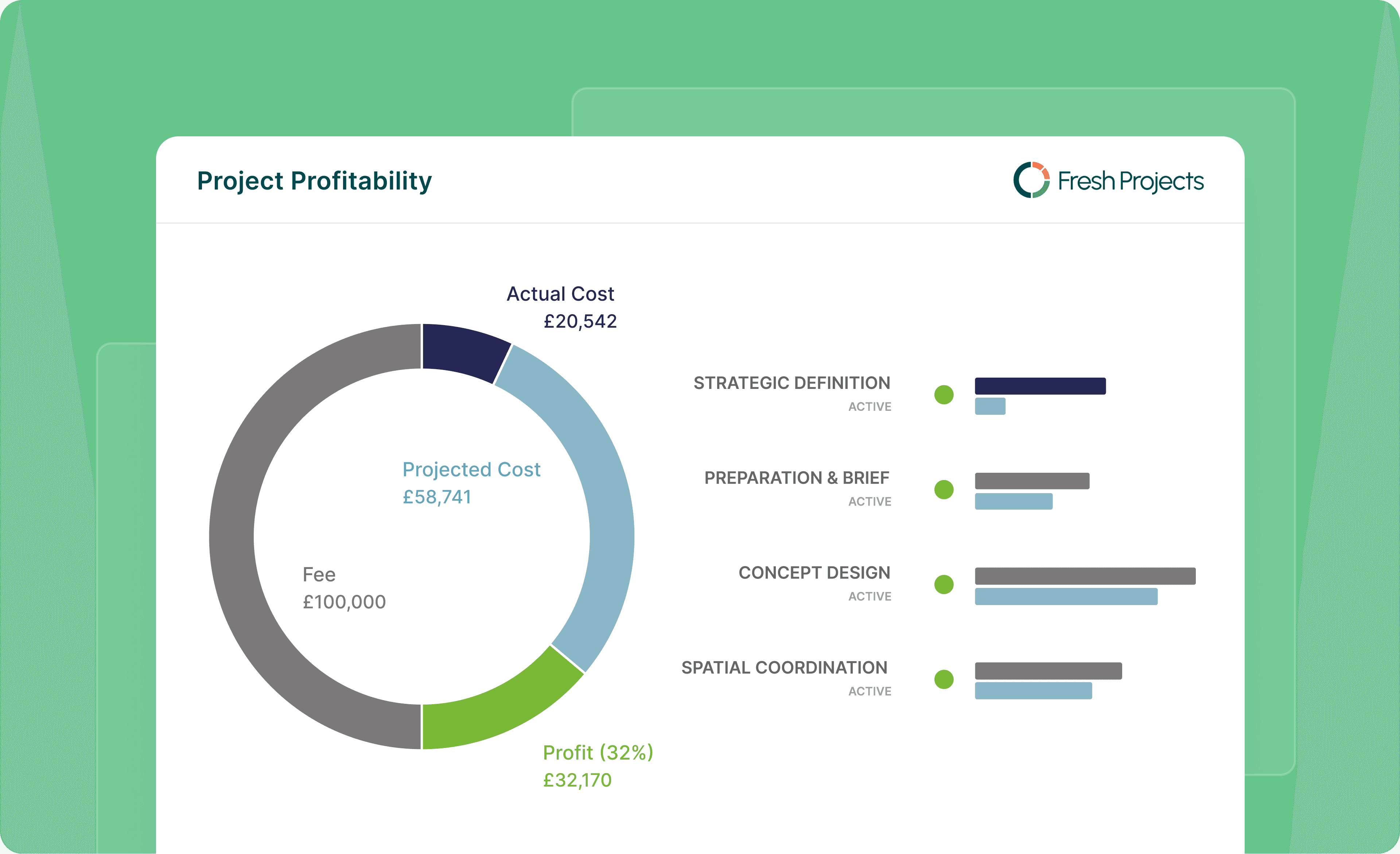Open the Spatial Coordination stage label
The width and height of the screenshot is (1400, 854).
click(x=784, y=668)
